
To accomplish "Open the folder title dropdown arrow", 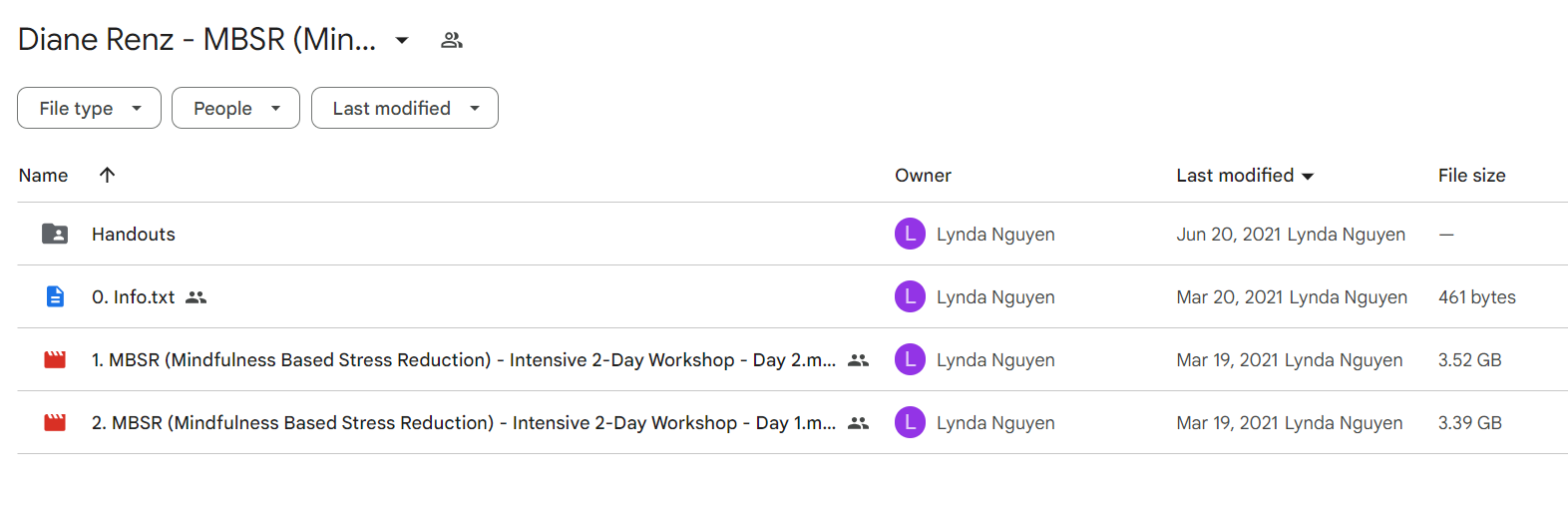I will 402,40.
